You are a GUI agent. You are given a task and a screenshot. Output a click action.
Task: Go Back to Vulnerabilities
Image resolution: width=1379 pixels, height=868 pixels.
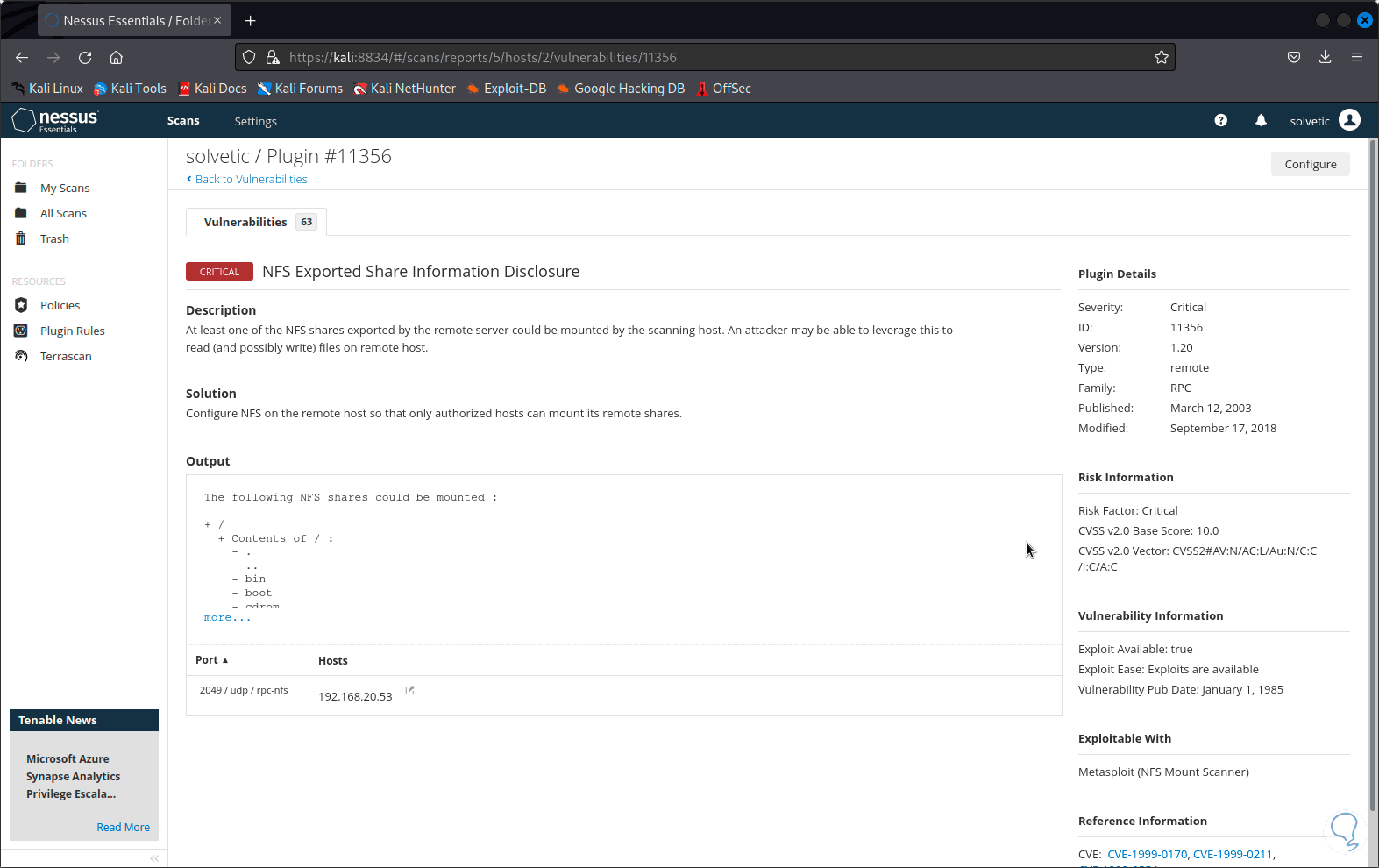[251, 179]
